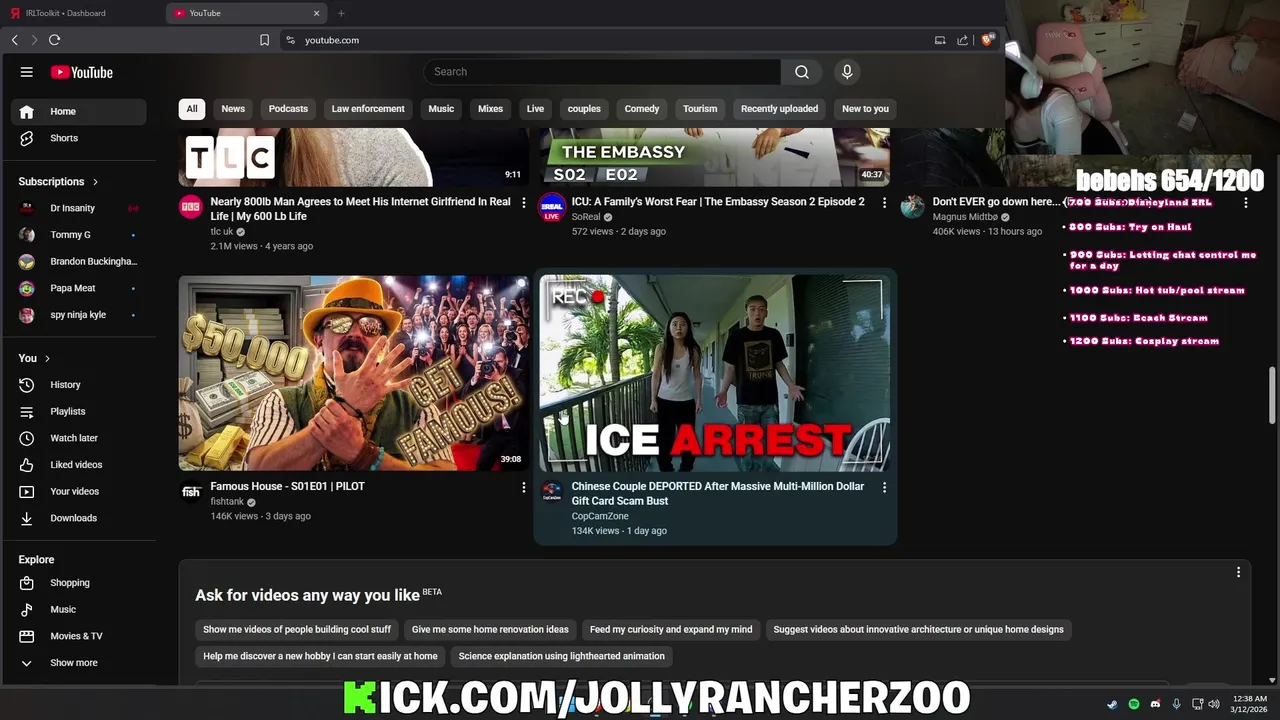Open Dr Insanity subscription channel

click(x=78, y=208)
